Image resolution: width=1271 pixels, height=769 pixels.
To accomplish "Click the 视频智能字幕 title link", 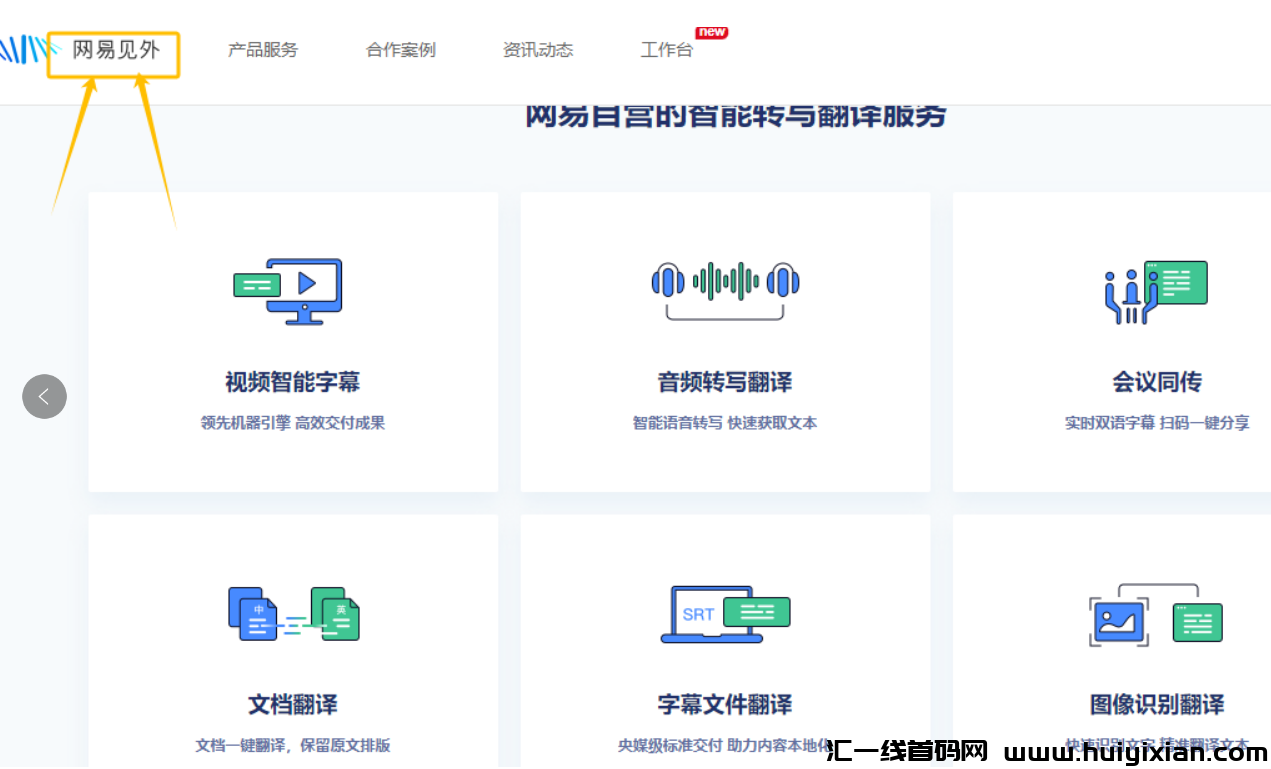I will click(x=292, y=381).
